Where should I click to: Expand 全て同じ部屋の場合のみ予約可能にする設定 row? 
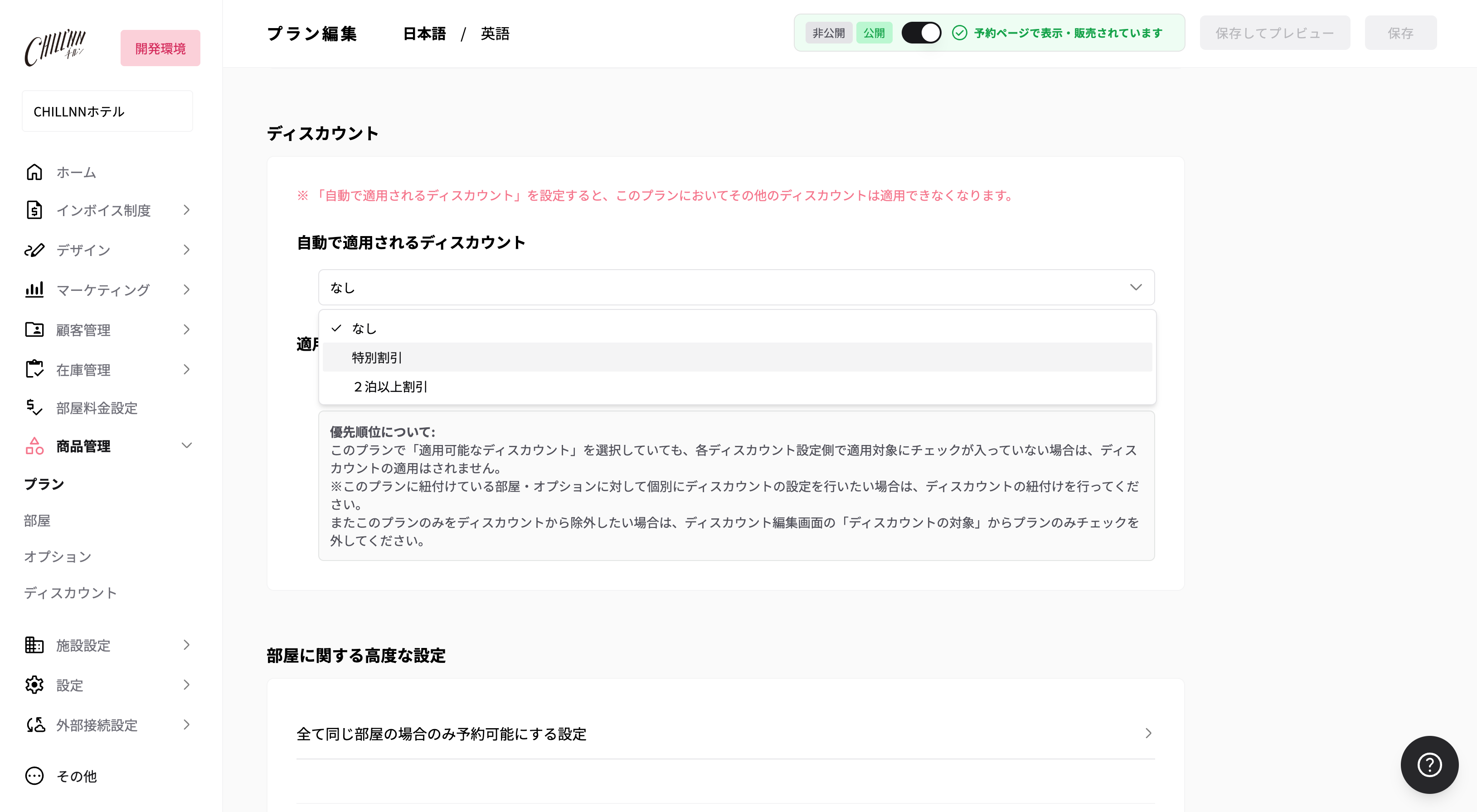click(725, 734)
